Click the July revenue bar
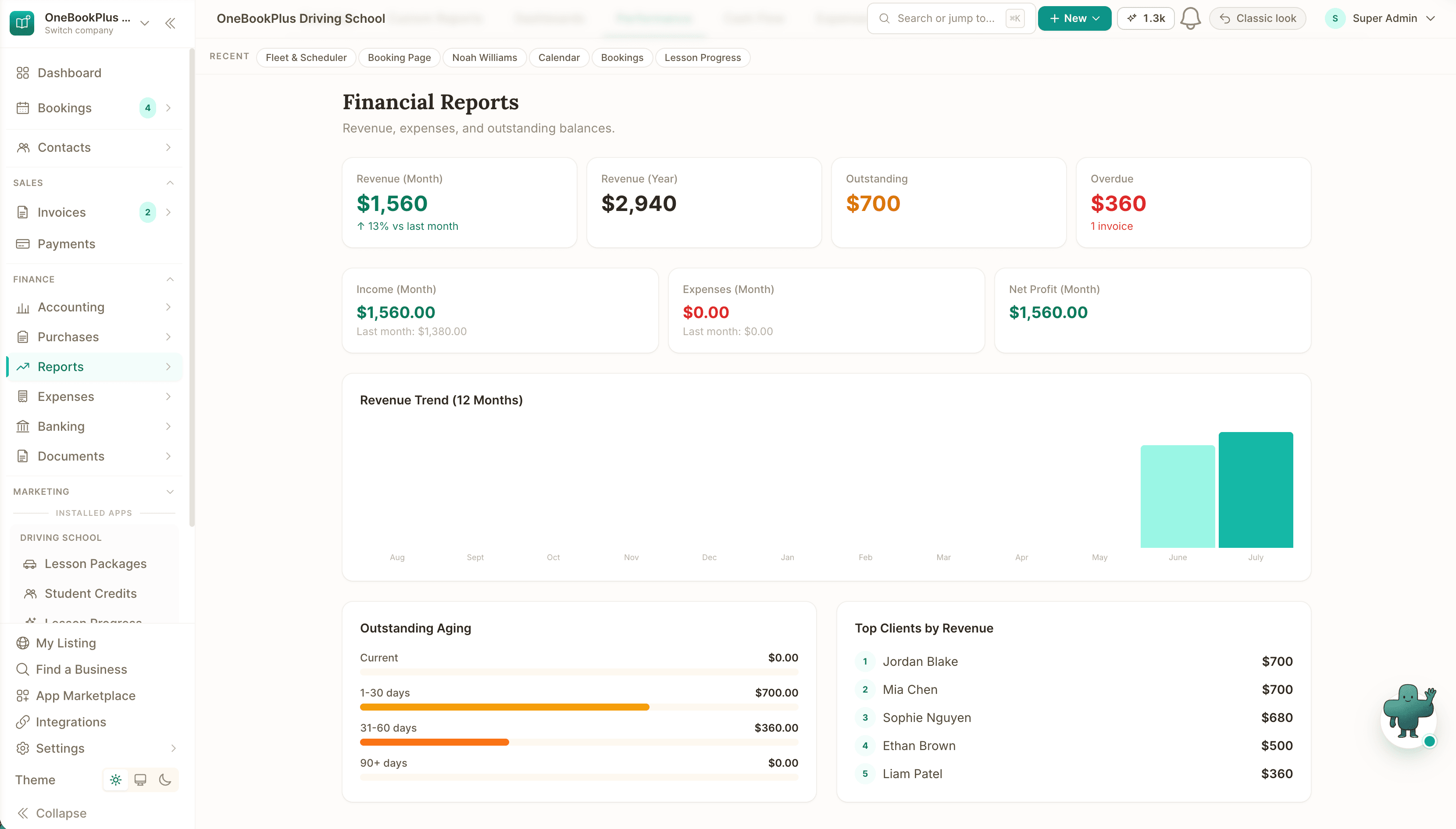 tap(1256, 490)
